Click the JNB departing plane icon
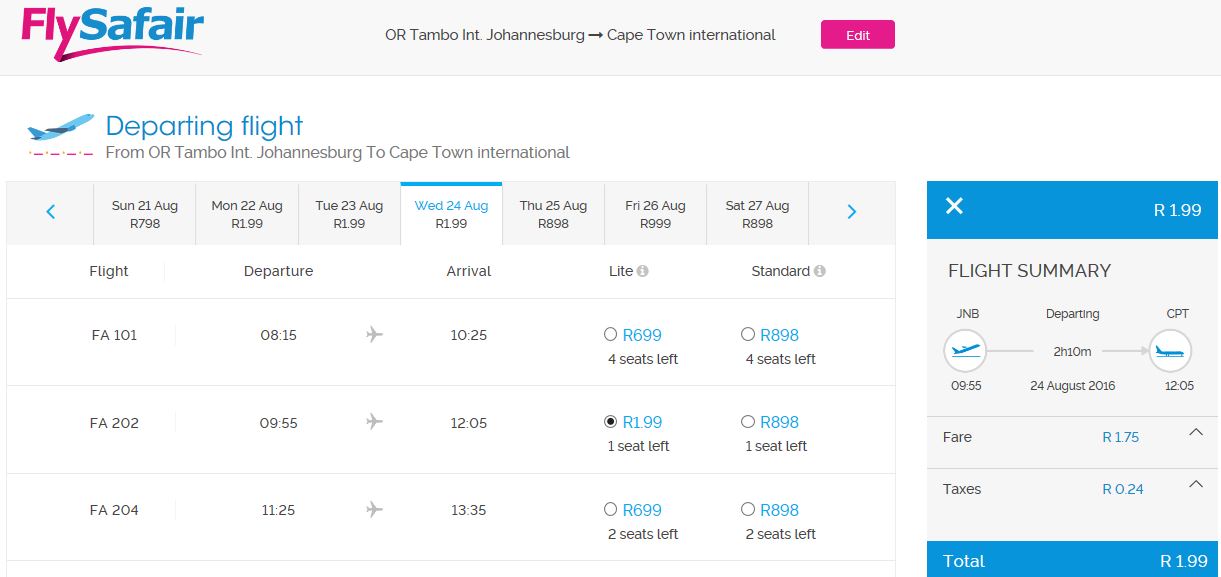This screenshot has height=577, width=1221. coord(966,351)
